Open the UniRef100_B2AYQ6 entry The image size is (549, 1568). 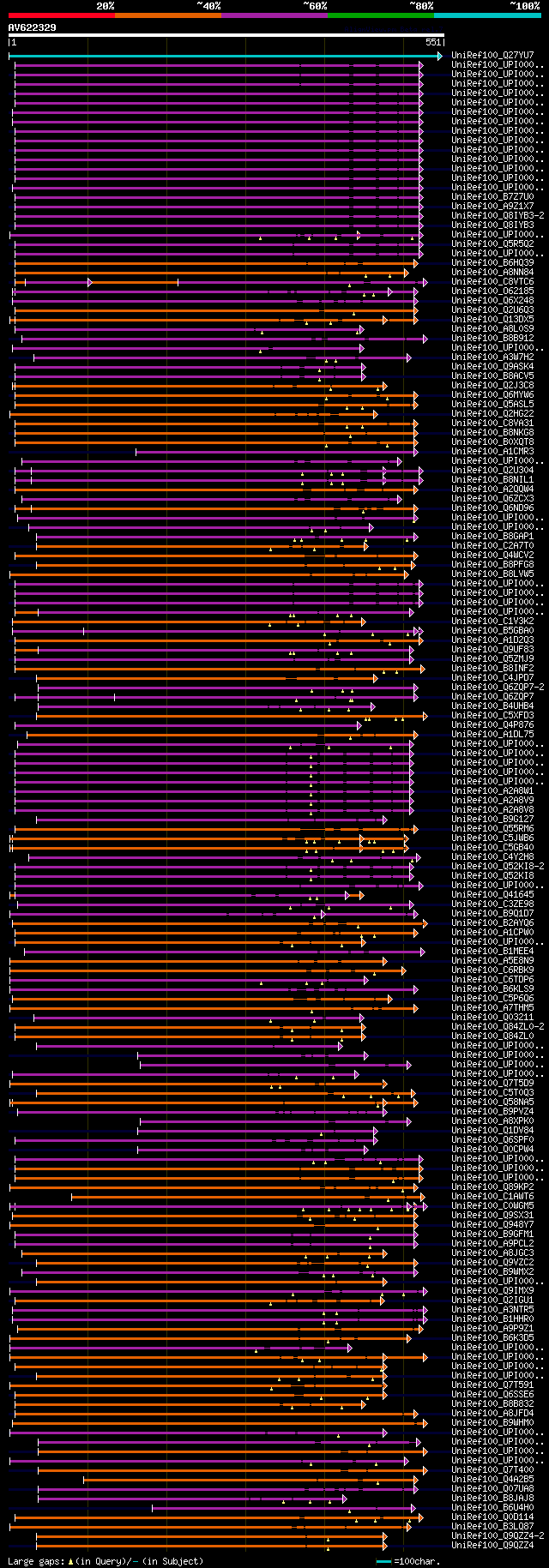coord(492,922)
